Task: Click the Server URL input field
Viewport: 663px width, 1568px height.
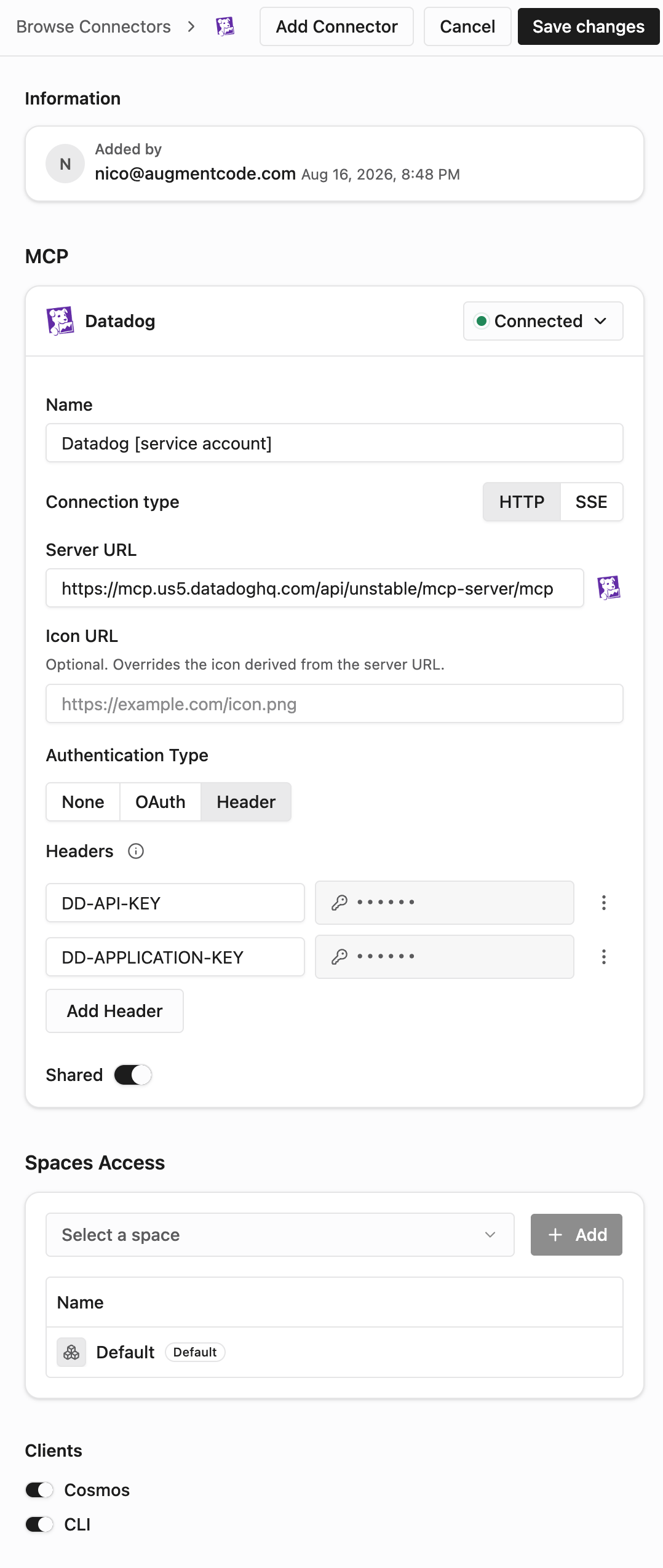Action: [315, 588]
